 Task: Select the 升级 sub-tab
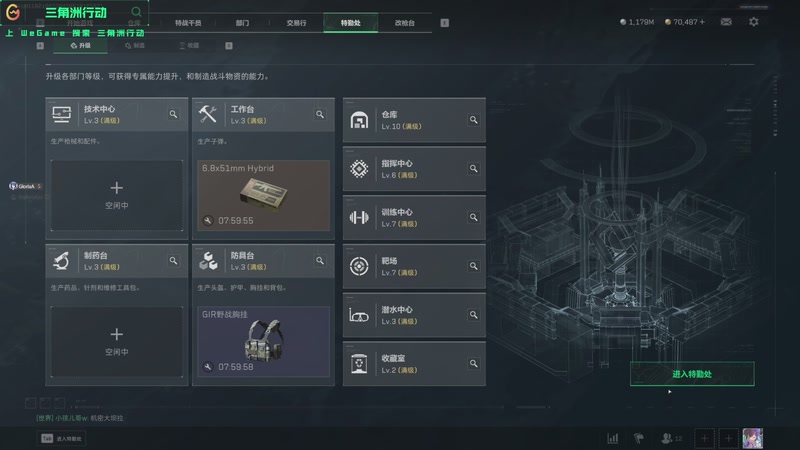[x=81, y=46]
